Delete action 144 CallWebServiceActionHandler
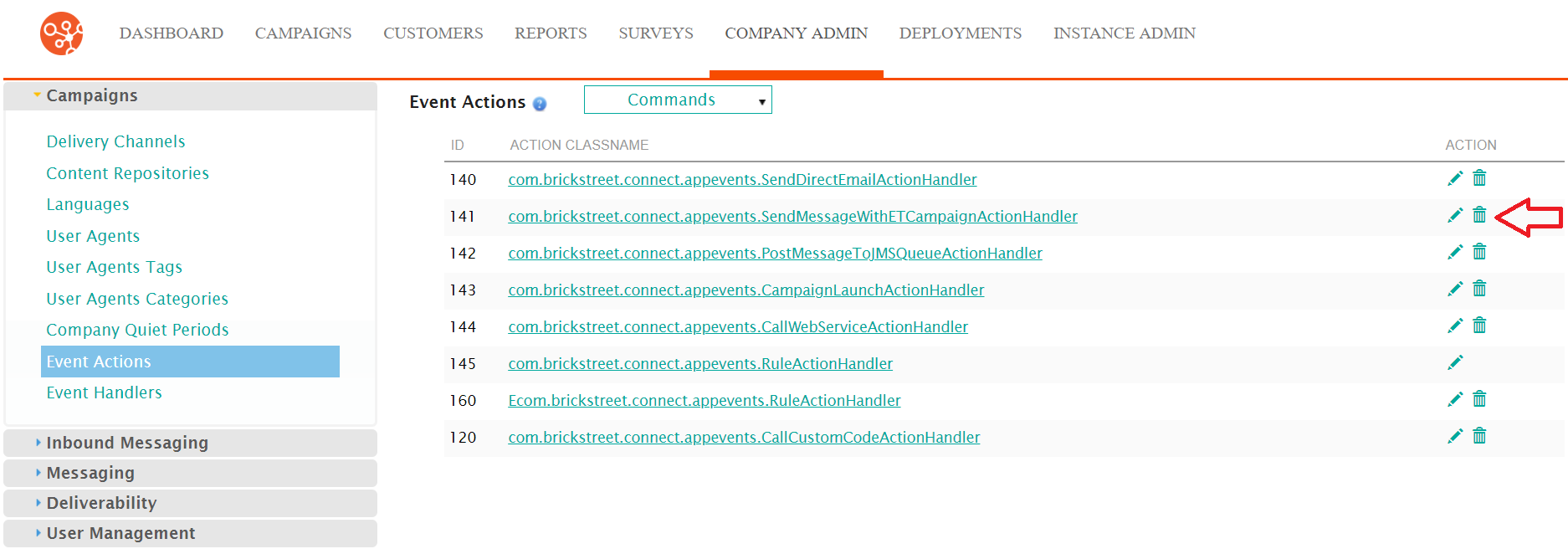The height and width of the screenshot is (554, 1568). click(1479, 326)
